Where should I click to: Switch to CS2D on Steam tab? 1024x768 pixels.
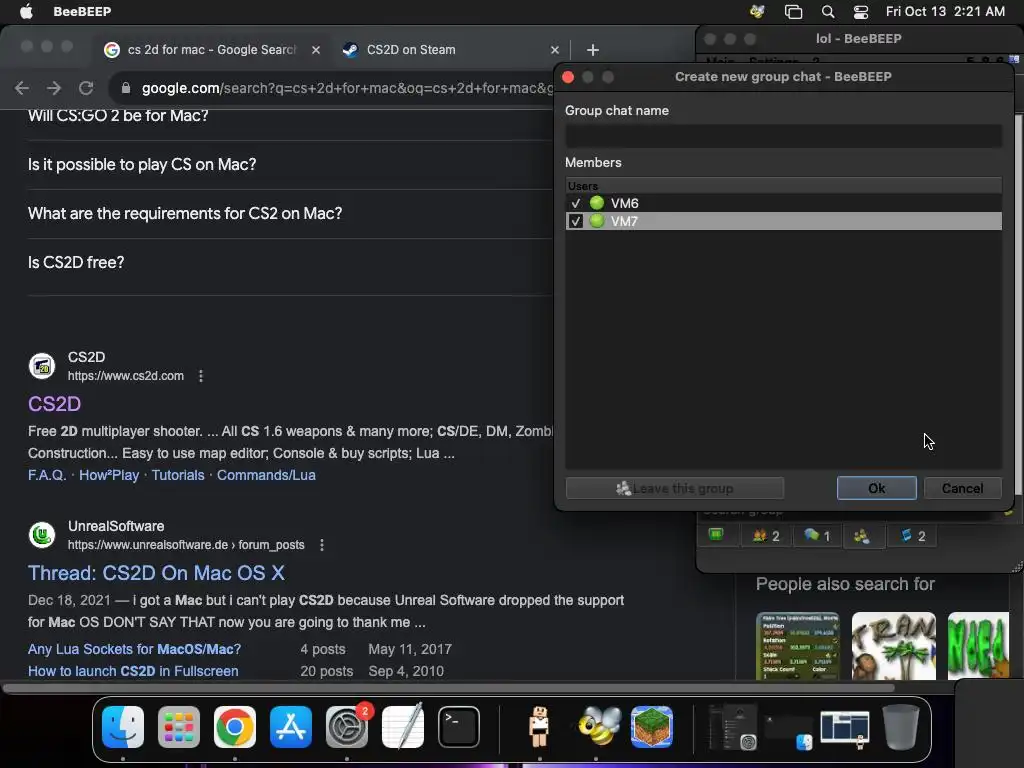tap(451, 50)
